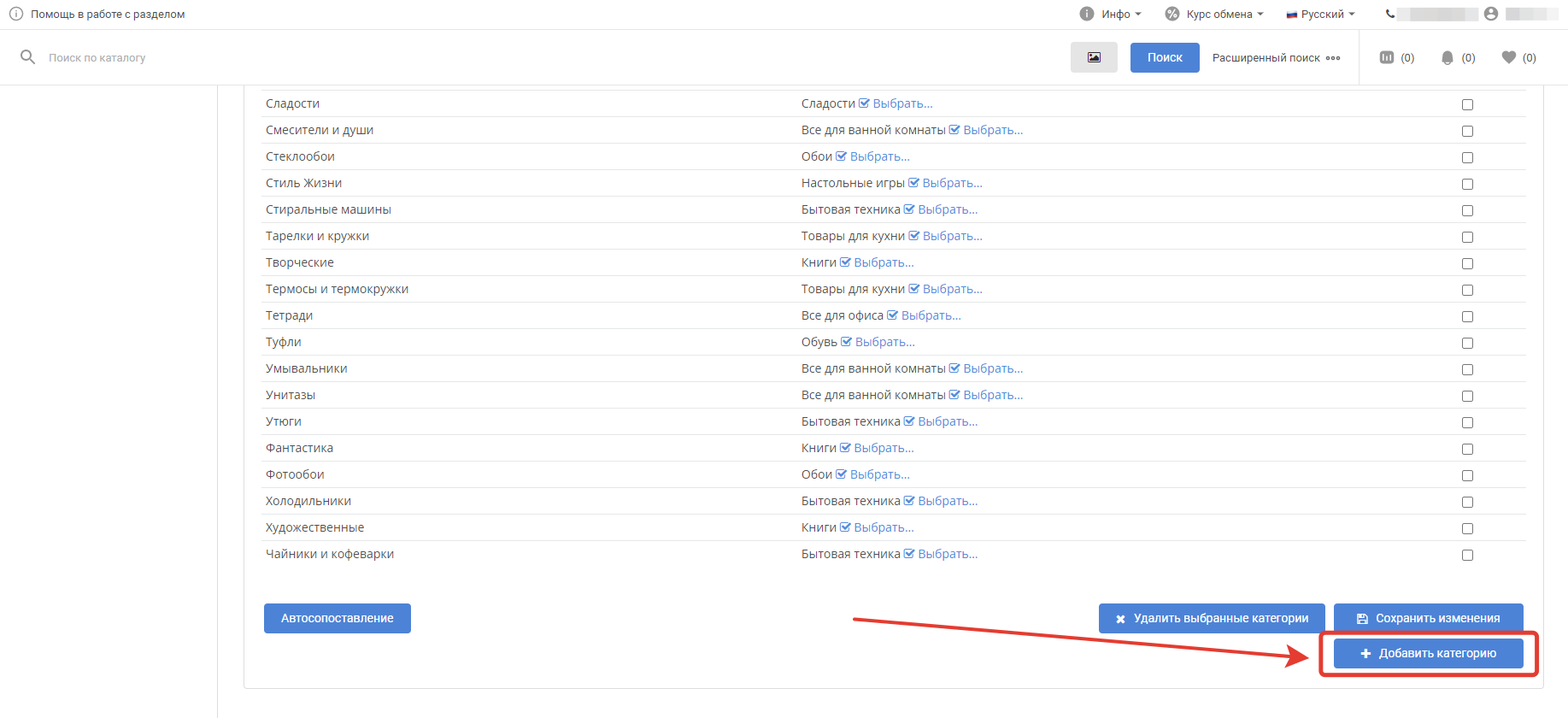Click Выбрать link for Стеклообои
Screen dimensions: 1568x718
tap(879, 156)
